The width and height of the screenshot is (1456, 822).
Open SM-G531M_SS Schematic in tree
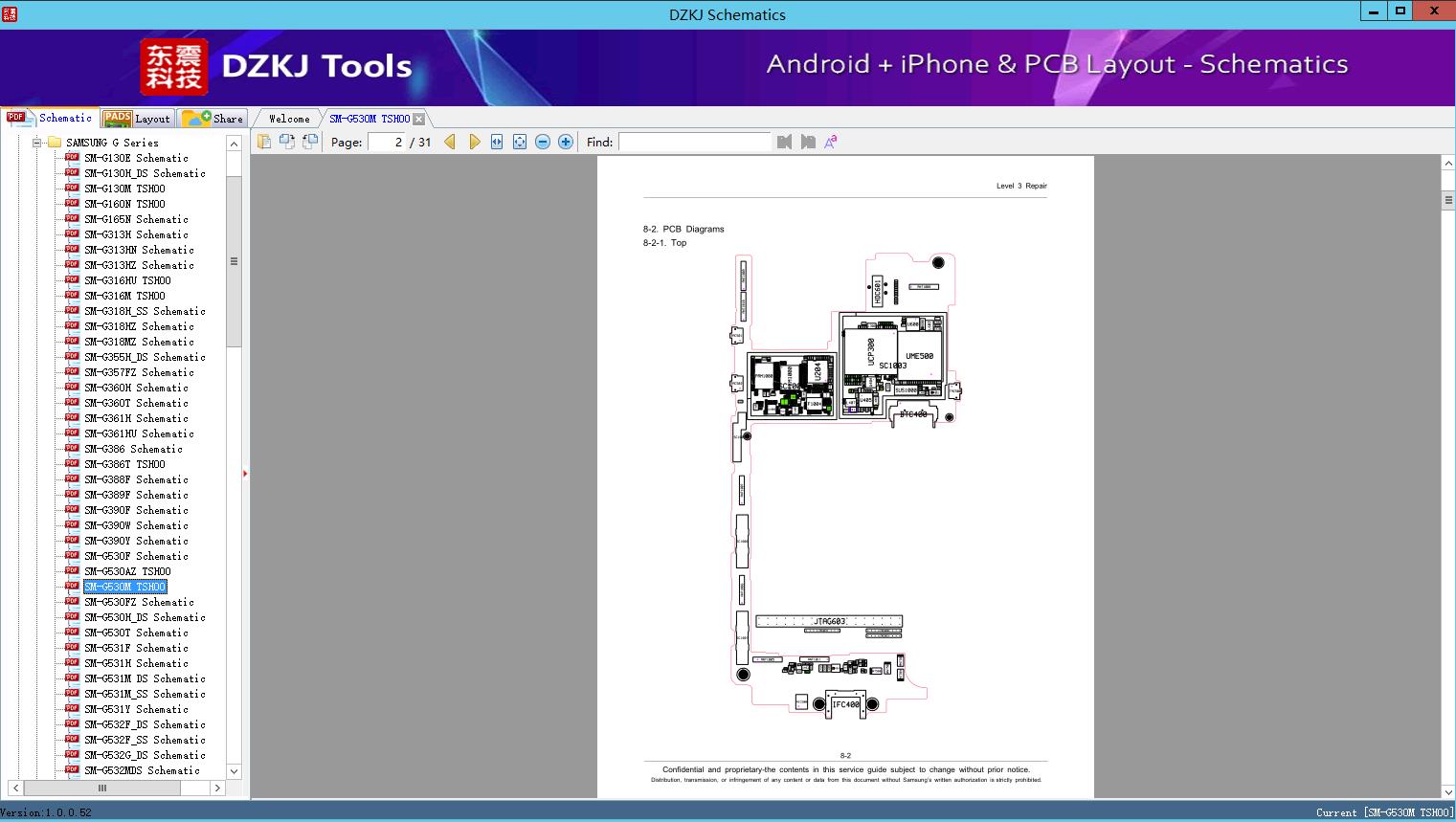(x=145, y=694)
